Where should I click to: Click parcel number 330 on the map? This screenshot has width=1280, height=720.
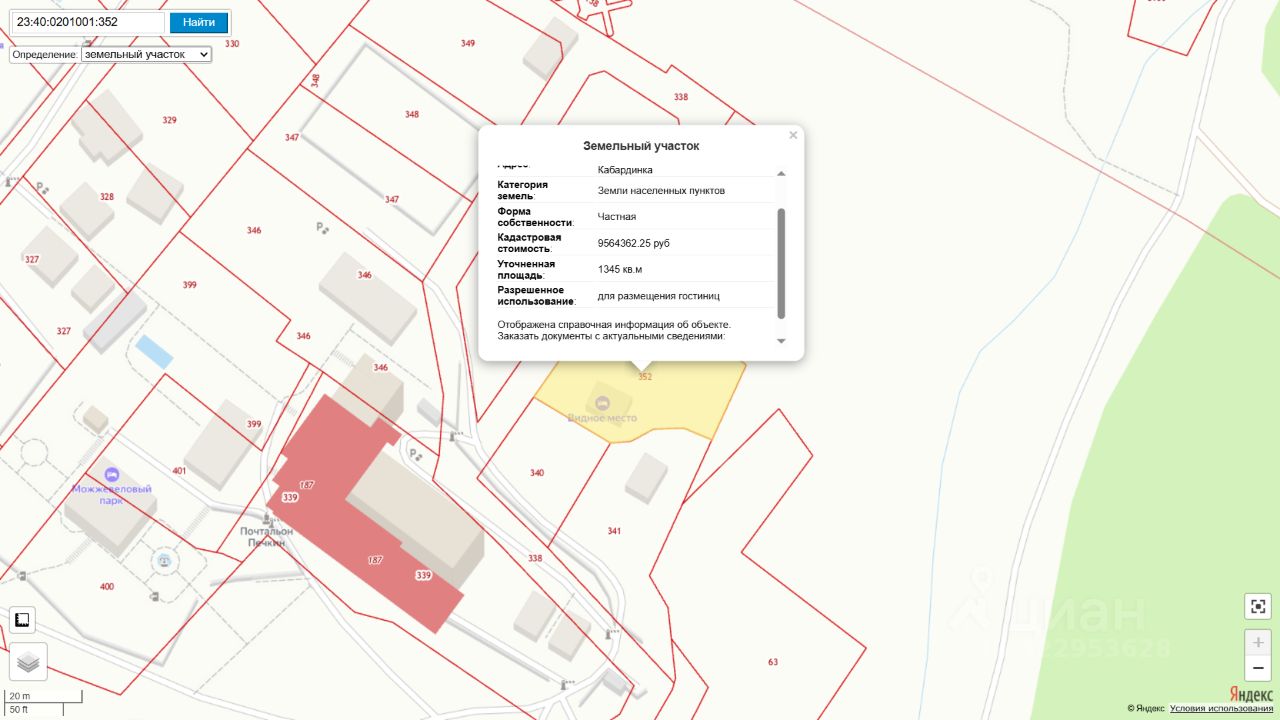click(232, 44)
